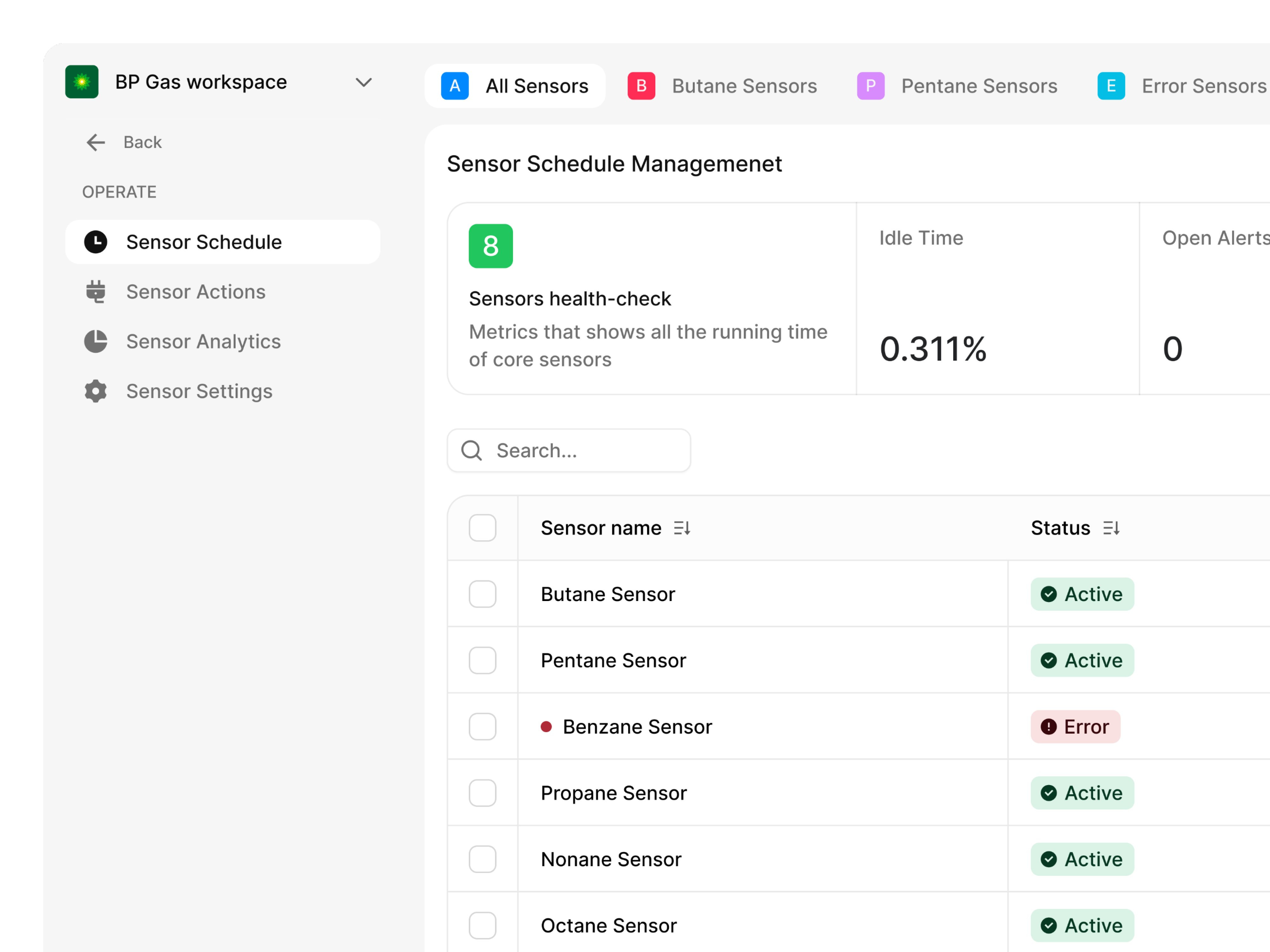This screenshot has height=952, width=1270.
Task: Check the Benzane Sensor row checkbox
Action: pyautogui.click(x=483, y=727)
